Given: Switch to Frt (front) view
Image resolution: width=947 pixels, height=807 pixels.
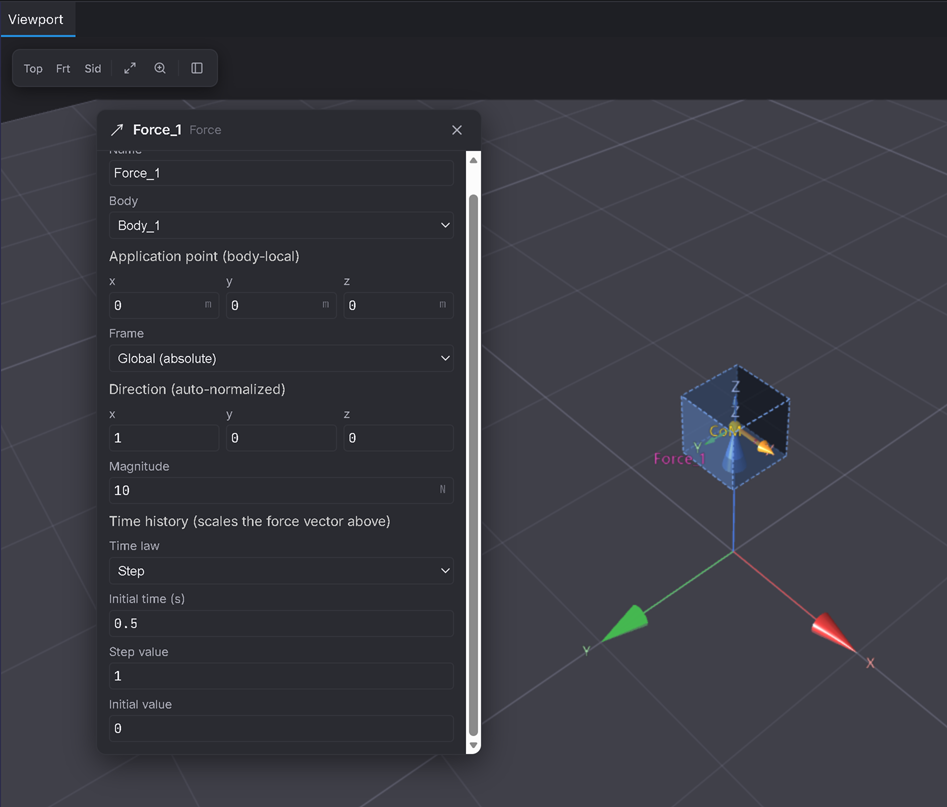Looking at the screenshot, I should tap(63, 68).
